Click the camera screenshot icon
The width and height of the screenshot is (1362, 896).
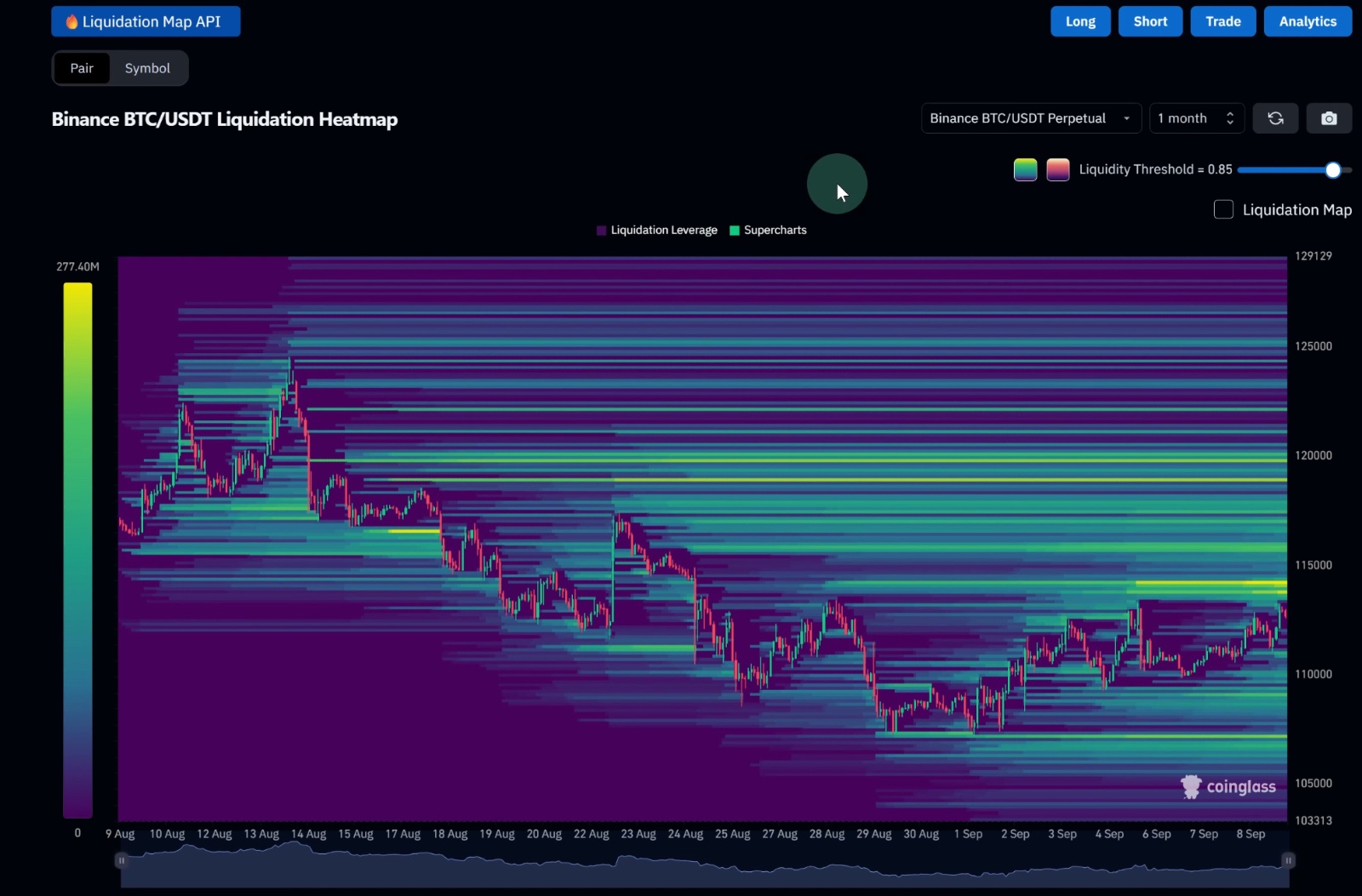point(1328,118)
